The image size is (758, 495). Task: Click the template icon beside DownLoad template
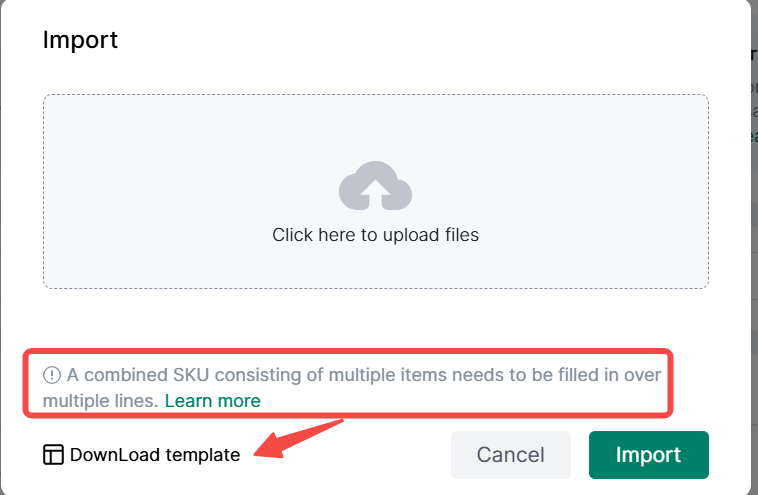point(53,455)
